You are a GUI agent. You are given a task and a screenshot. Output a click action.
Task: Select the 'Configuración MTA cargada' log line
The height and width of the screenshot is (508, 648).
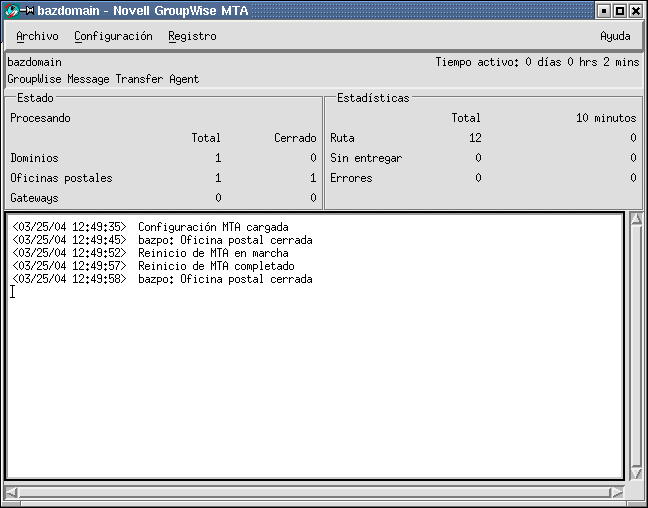pyautogui.click(x=213, y=227)
